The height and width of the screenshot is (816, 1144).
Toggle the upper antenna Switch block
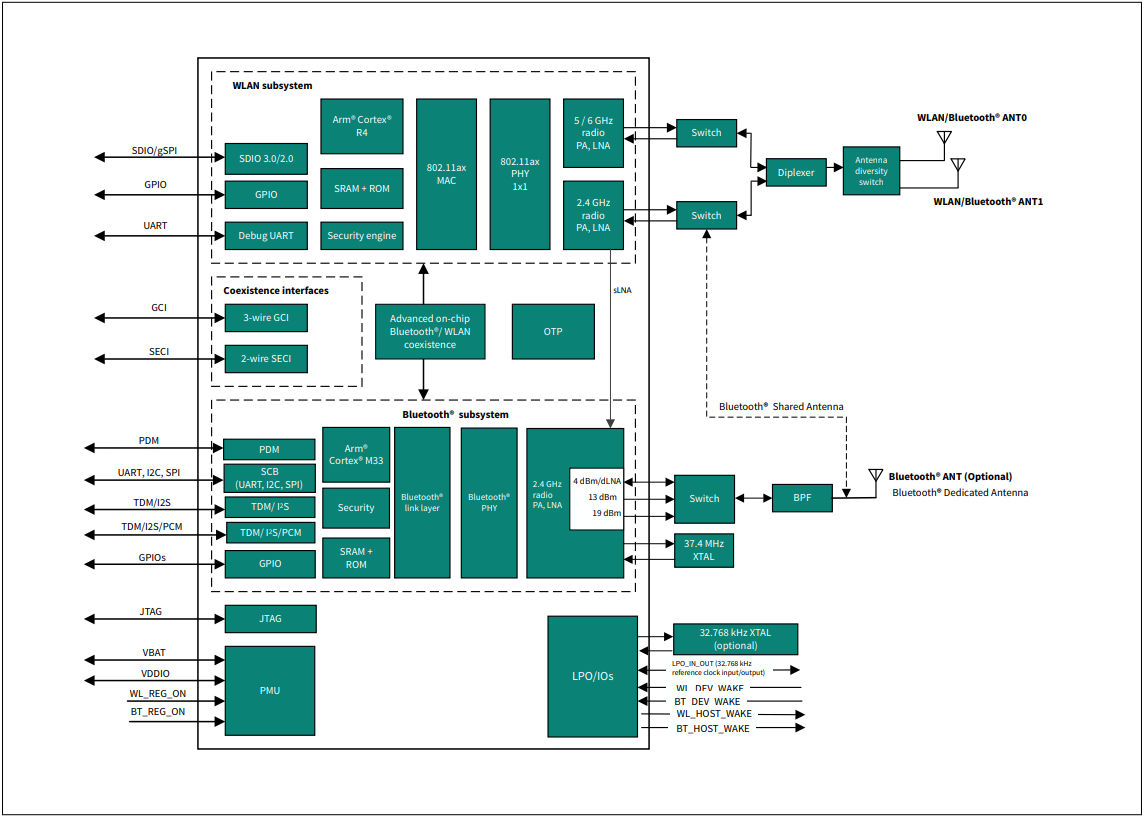click(706, 132)
